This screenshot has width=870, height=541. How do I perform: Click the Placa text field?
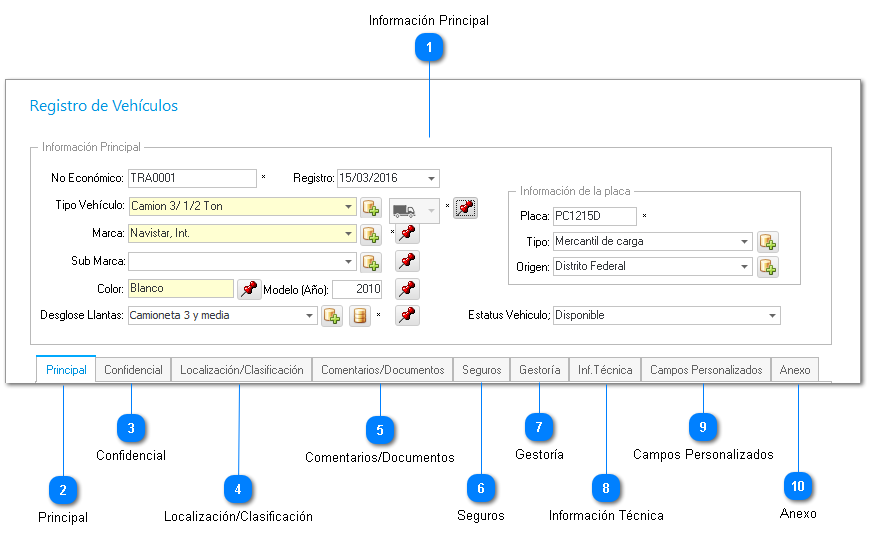pyautogui.click(x=593, y=216)
